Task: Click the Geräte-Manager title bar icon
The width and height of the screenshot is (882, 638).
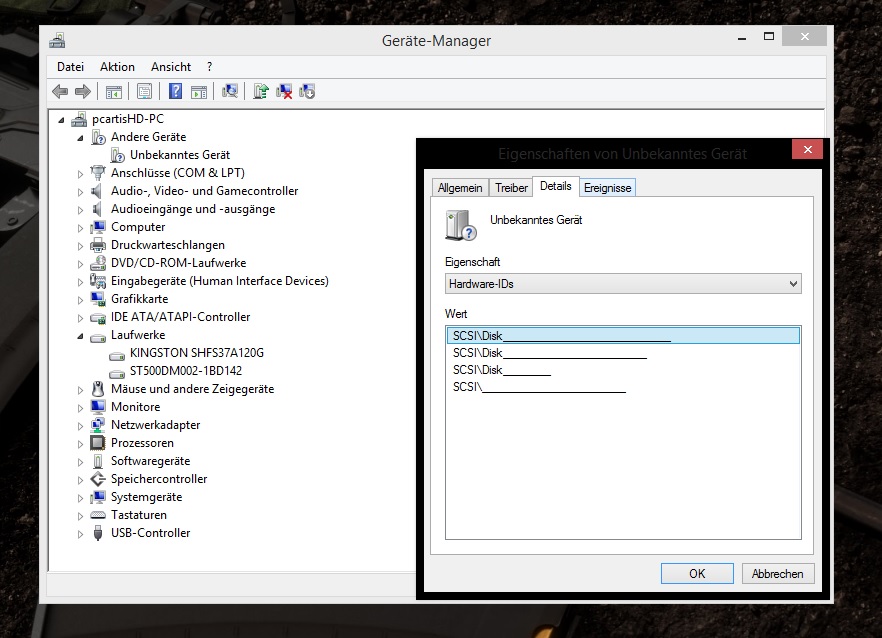Action: coord(57,41)
